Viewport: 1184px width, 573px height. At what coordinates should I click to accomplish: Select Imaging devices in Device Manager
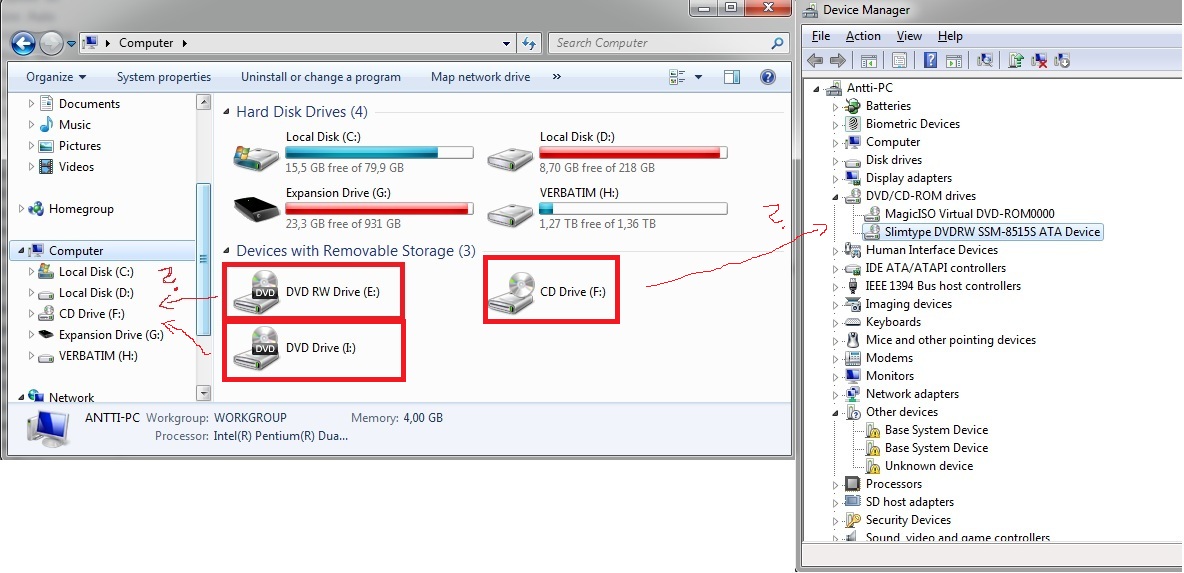908,303
